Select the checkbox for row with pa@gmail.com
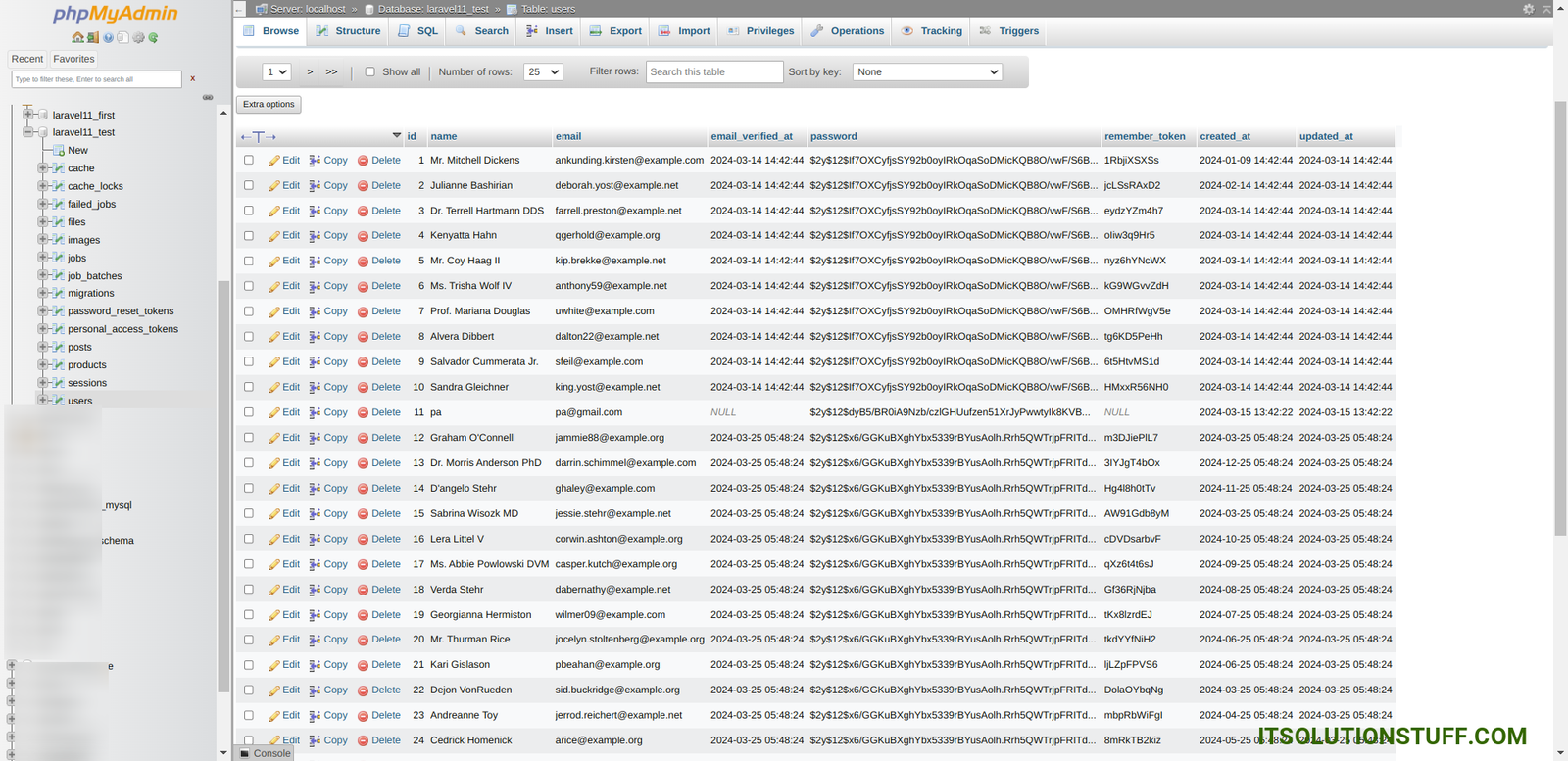1568x761 pixels. tap(248, 412)
